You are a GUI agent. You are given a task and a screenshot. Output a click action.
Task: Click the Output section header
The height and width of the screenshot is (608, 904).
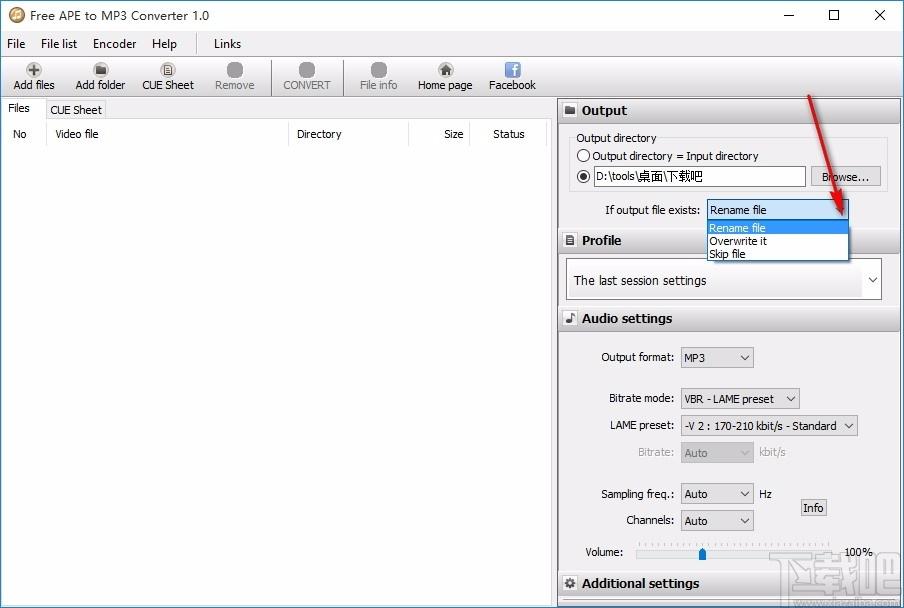729,111
